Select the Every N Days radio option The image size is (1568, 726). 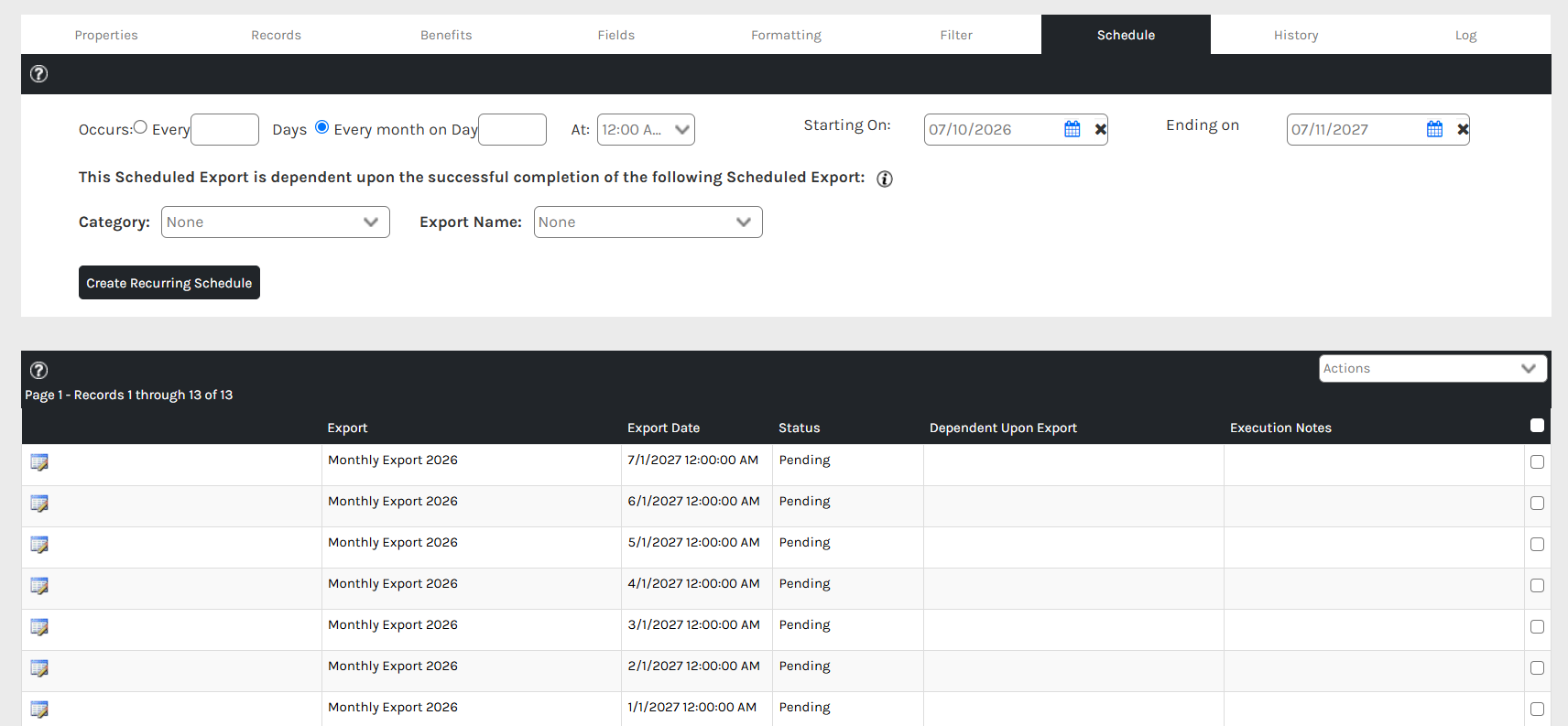tap(140, 127)
